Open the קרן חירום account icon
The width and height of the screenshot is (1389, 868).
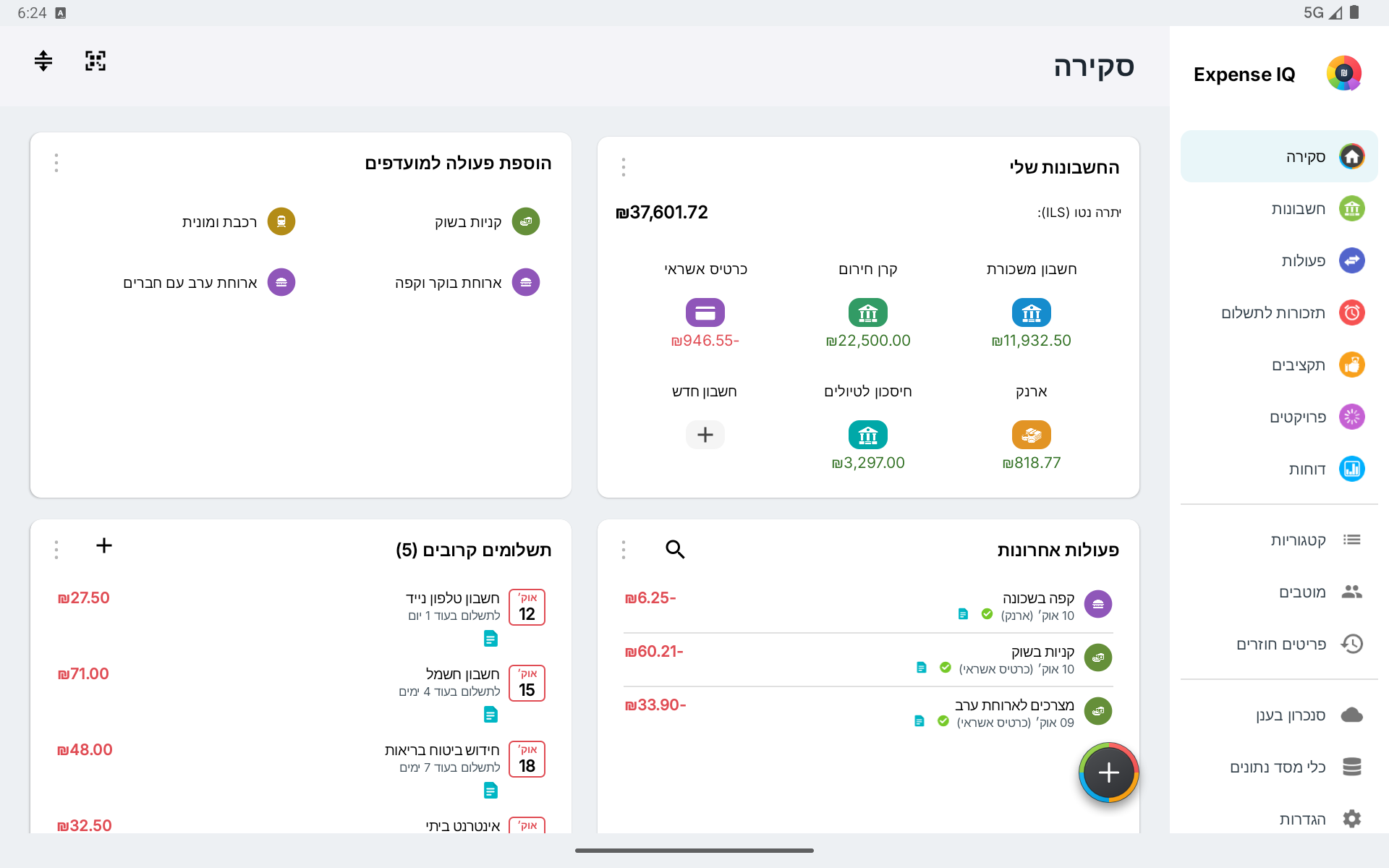coord(868,312)
